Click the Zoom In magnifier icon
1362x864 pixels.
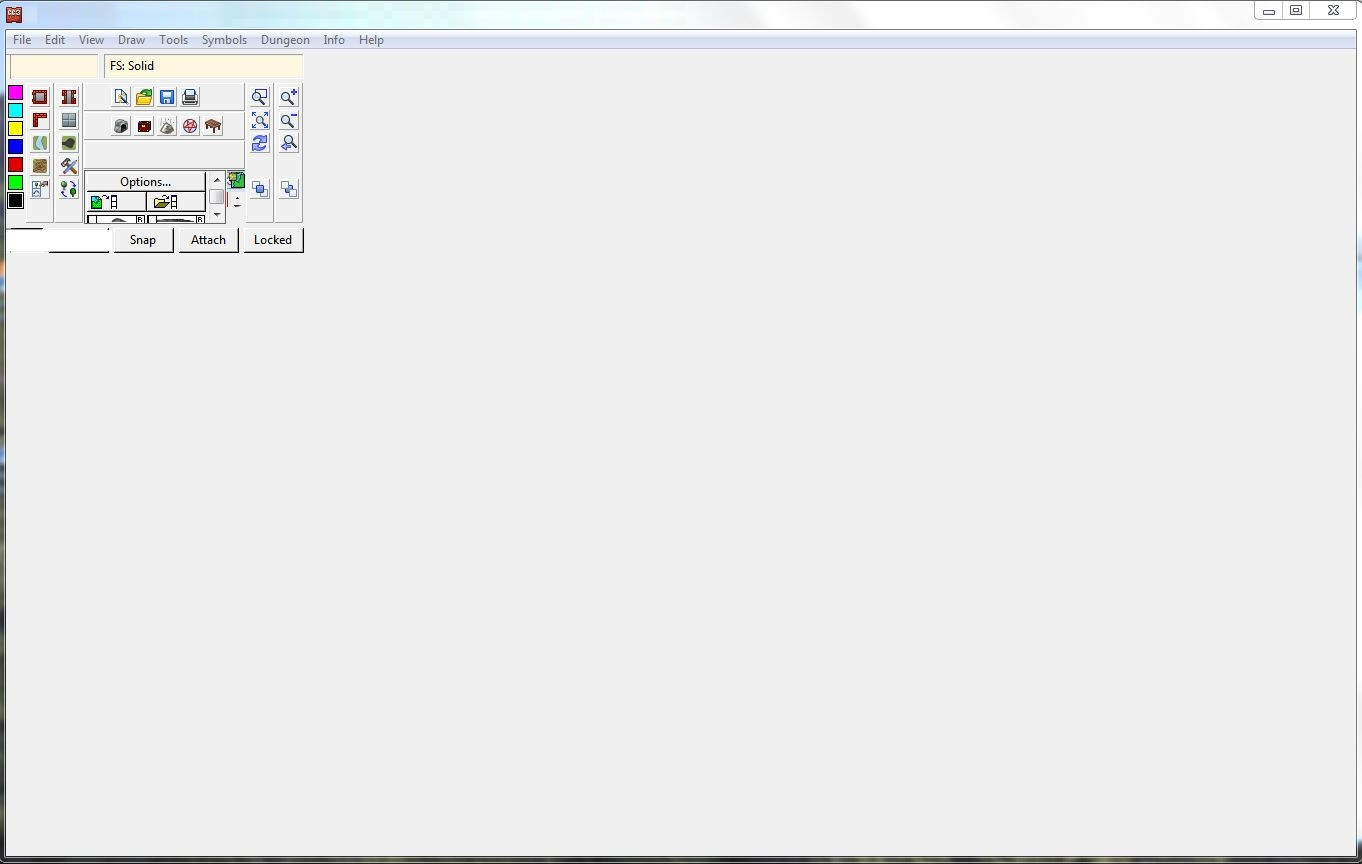click(289, 97)
